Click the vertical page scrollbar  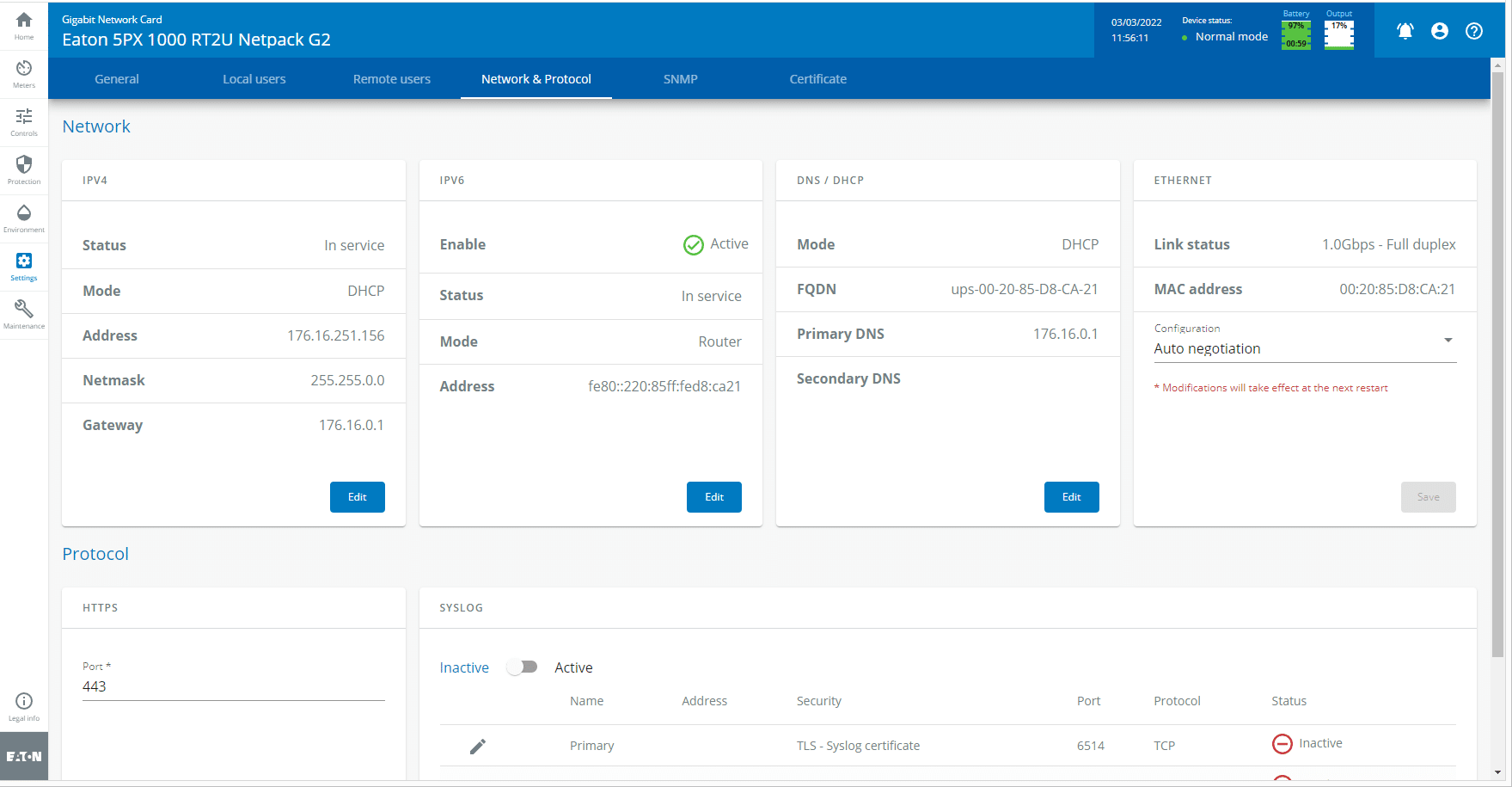click(1498, 366)
